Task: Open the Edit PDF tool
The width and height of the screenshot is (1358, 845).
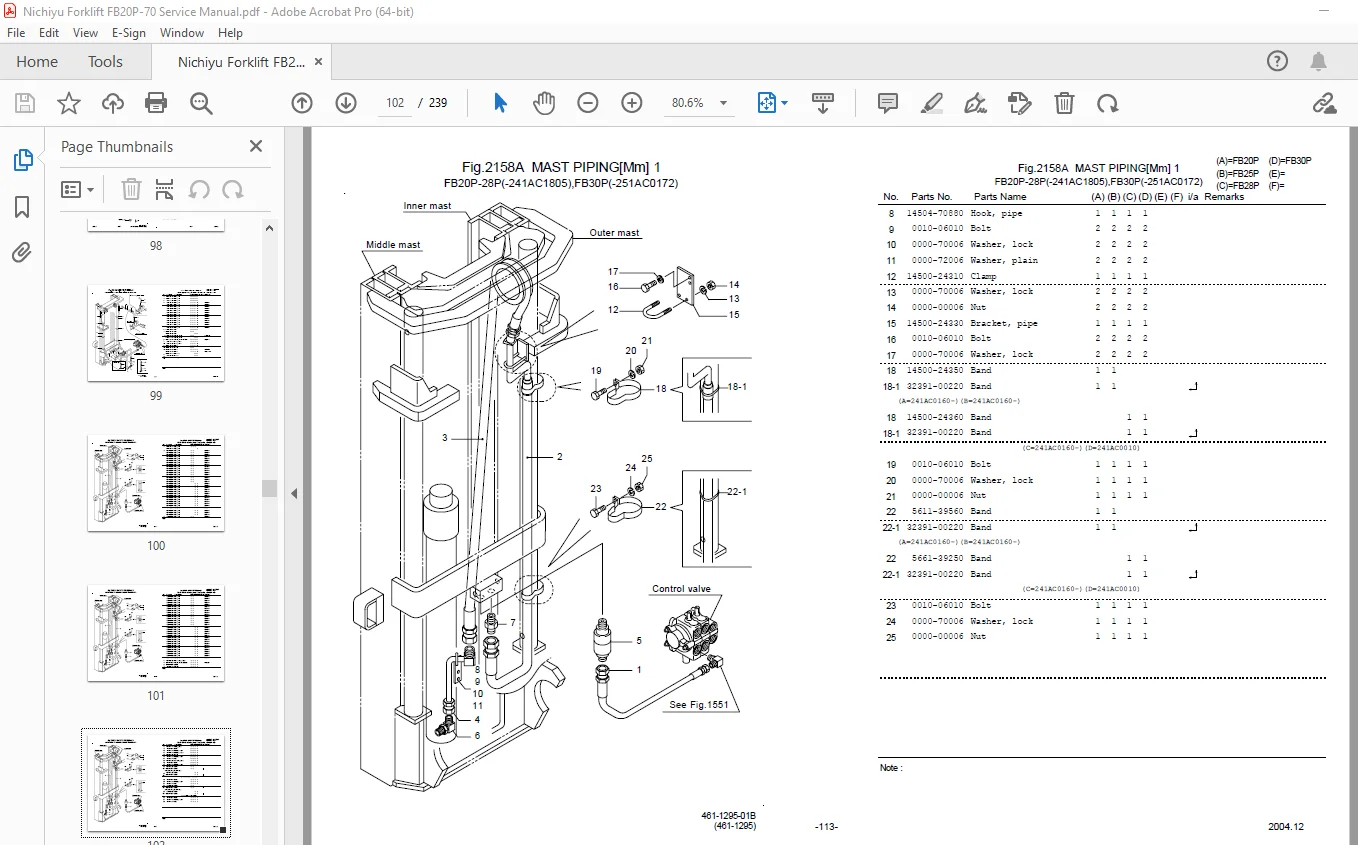Action: tap(1020, 103)
